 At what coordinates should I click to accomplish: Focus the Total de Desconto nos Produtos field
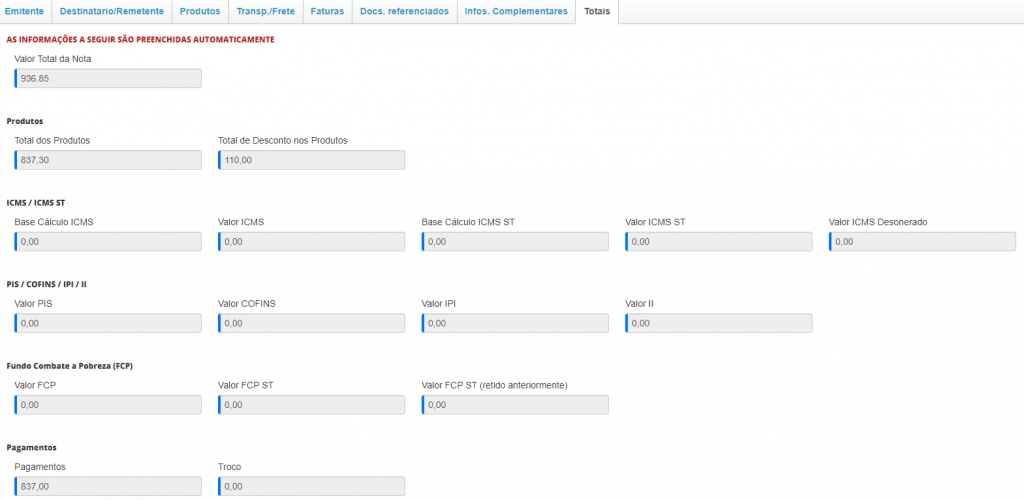click(311, 160)
